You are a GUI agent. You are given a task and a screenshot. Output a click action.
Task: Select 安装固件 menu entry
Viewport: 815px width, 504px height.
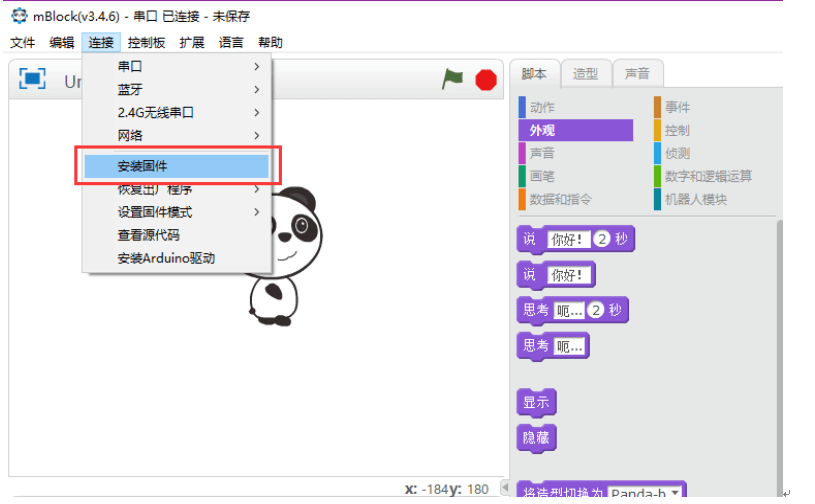pyautogui.click(x=177, y=166)
